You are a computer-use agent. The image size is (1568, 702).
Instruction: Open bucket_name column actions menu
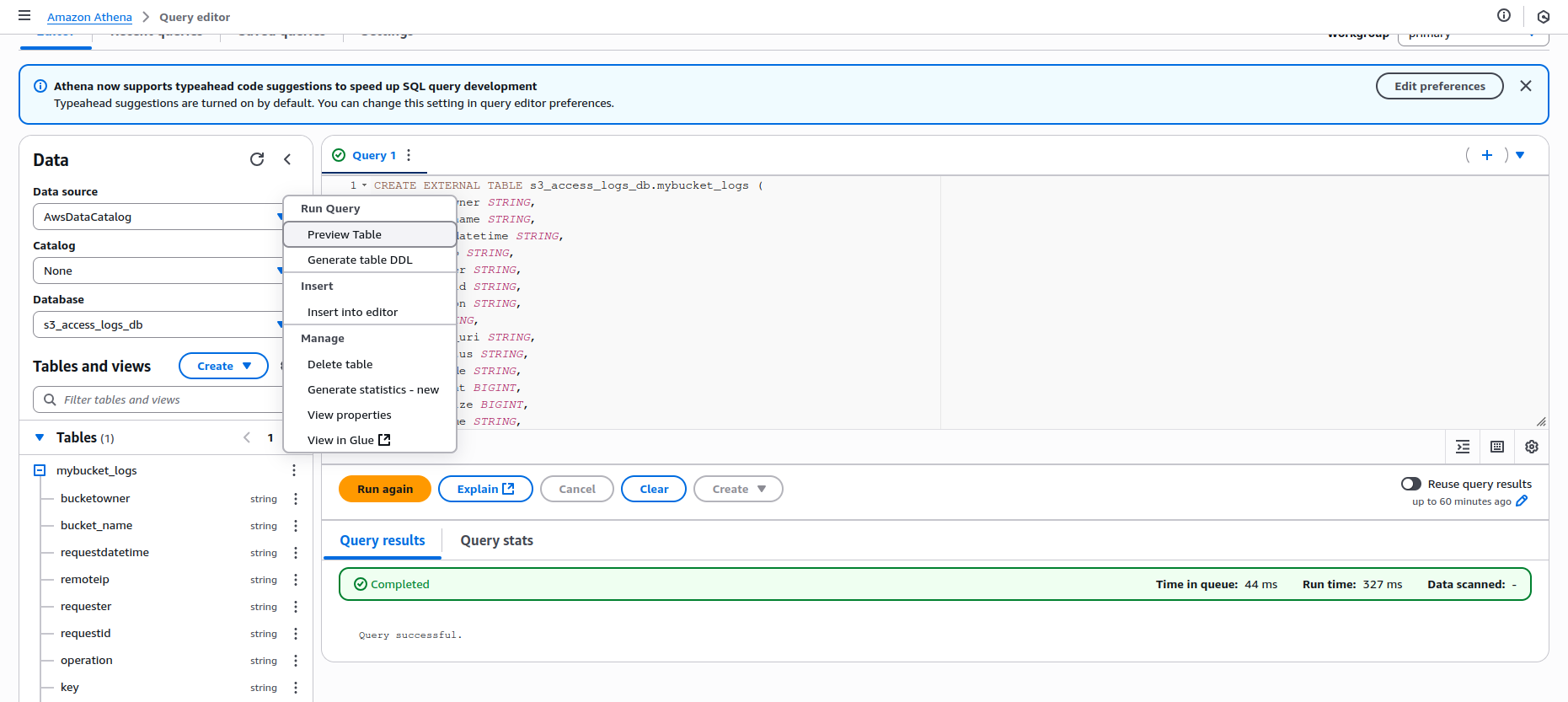(296, 526)
